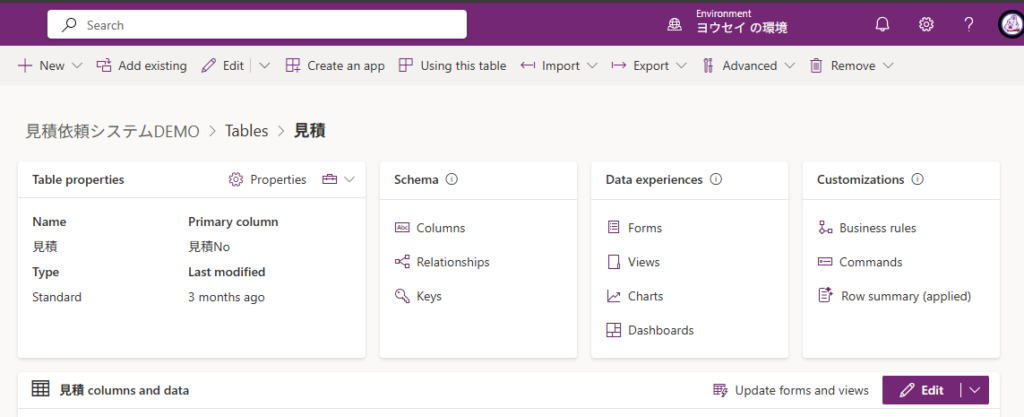The image size is (1024, 417).
Task: Click Update forms and views button
Action: 790,390
